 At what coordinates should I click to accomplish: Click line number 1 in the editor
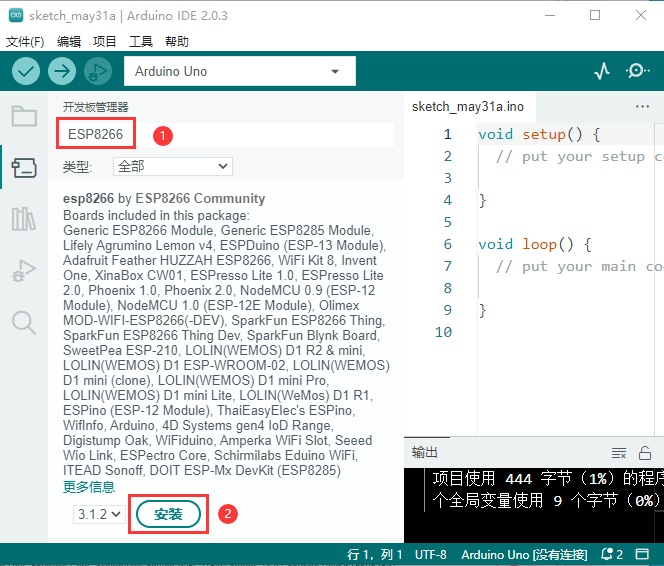tap(448, 134)
